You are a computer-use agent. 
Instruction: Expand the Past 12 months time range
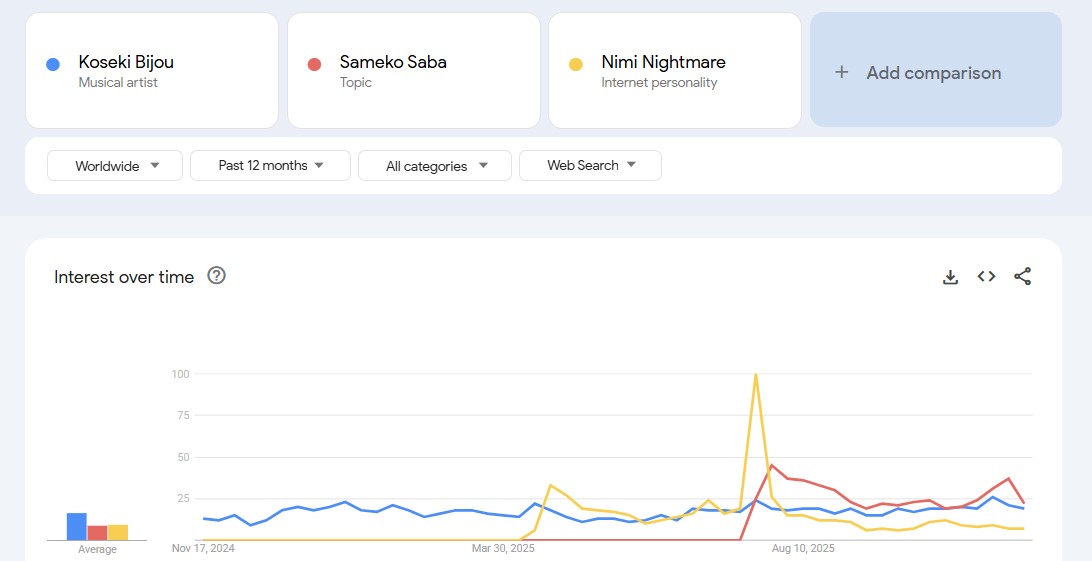click(x=270, y=166)
